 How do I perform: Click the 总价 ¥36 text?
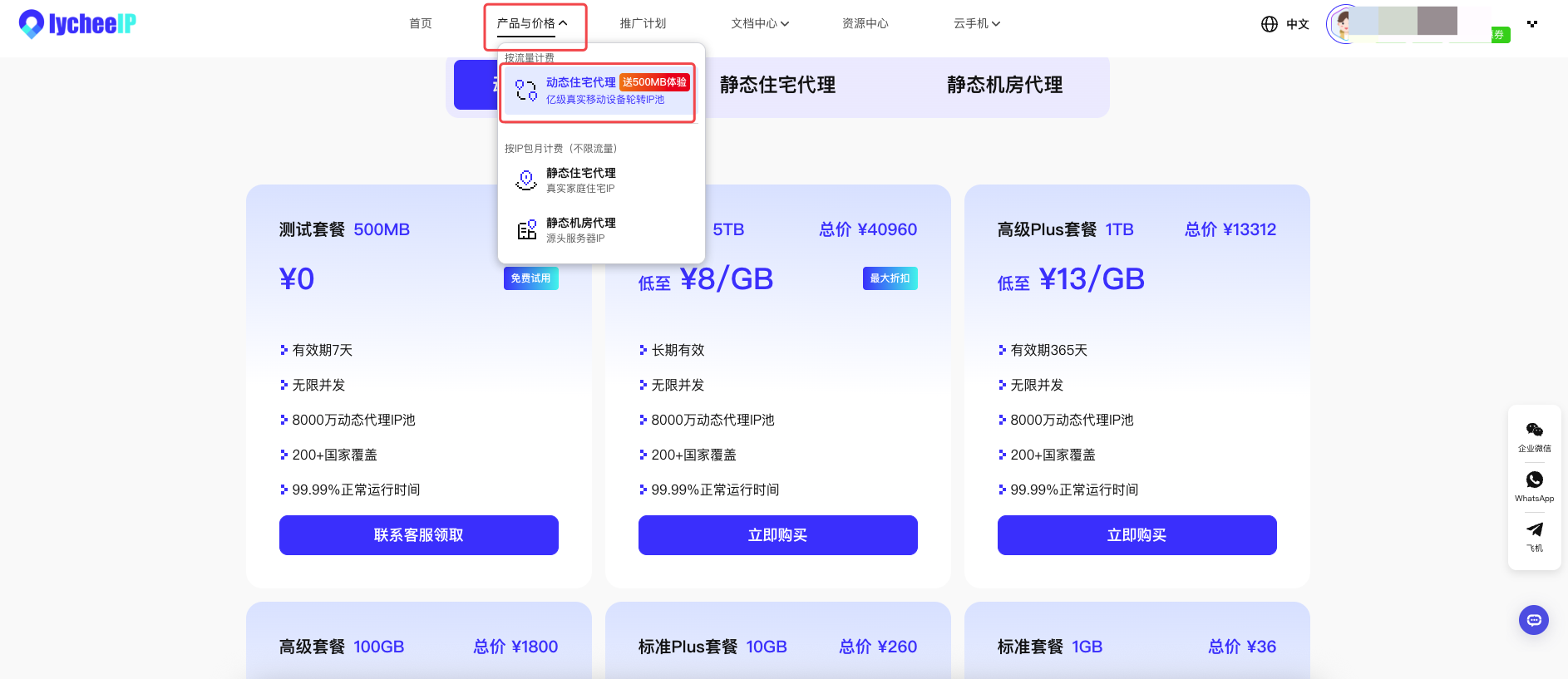coord(1242,647)
